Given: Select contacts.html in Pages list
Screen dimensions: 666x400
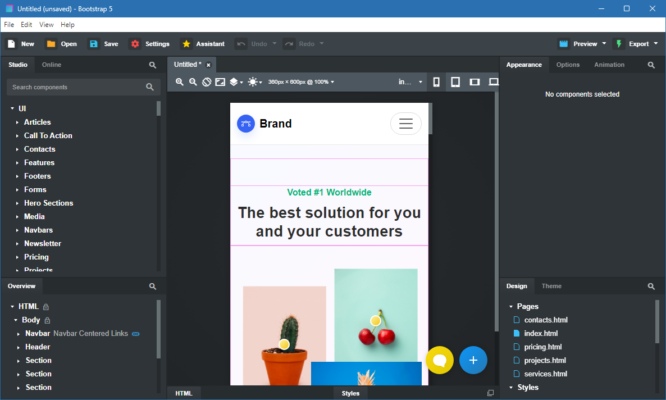Looking at the screenshot, I should pos(545,320).
